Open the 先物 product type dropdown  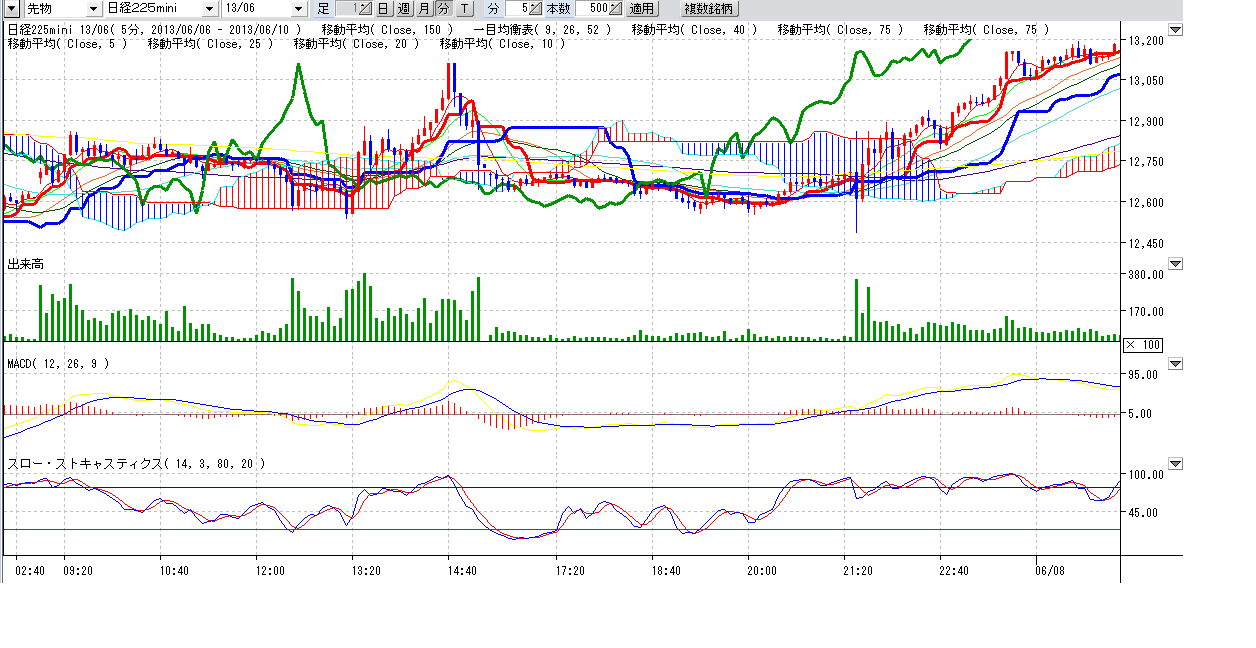pos(93,9)
